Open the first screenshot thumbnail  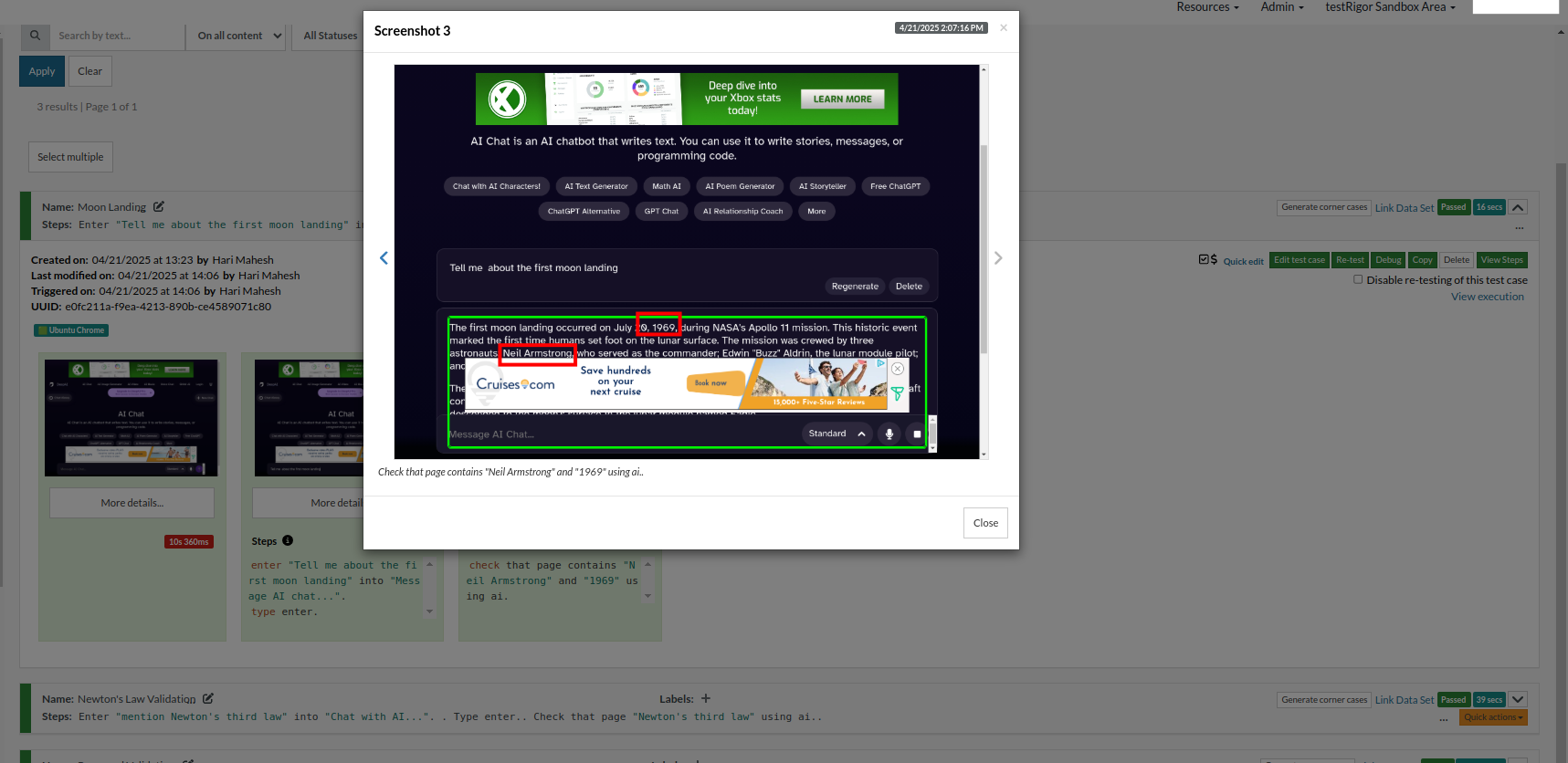pyautogui.click(x=132, y=417)
